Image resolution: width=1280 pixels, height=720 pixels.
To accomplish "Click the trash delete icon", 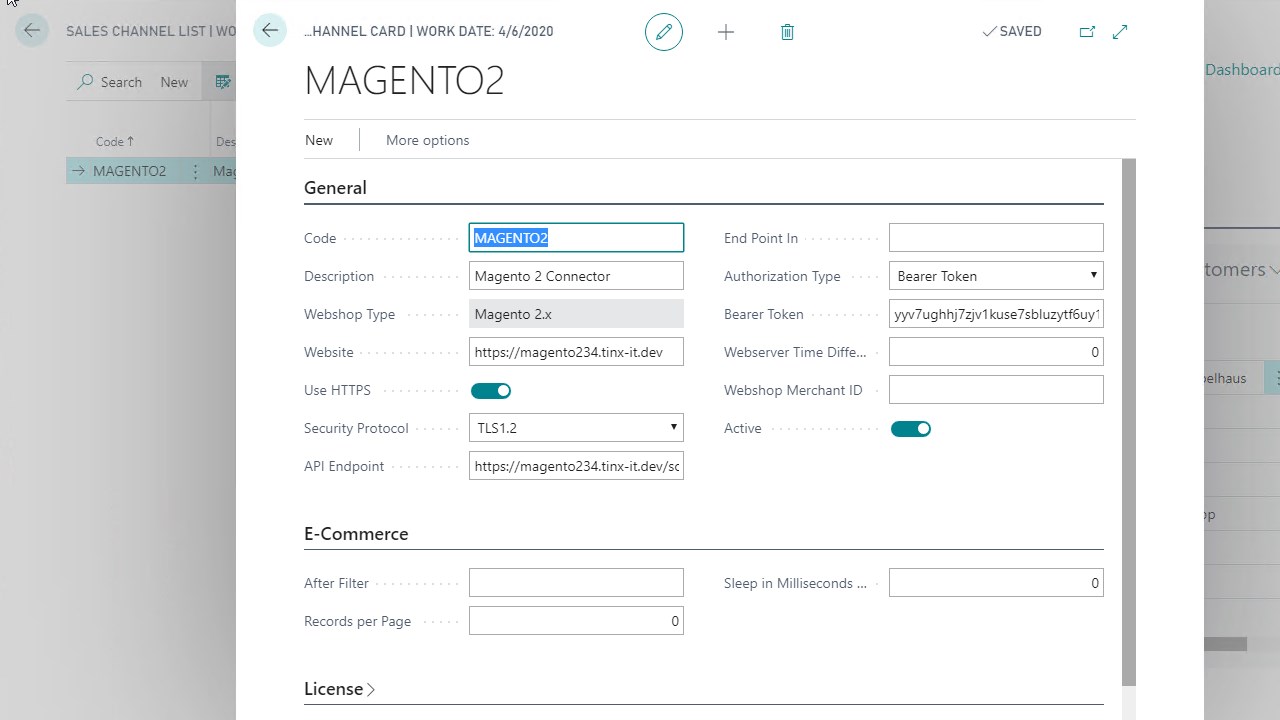I will [787, 32].
